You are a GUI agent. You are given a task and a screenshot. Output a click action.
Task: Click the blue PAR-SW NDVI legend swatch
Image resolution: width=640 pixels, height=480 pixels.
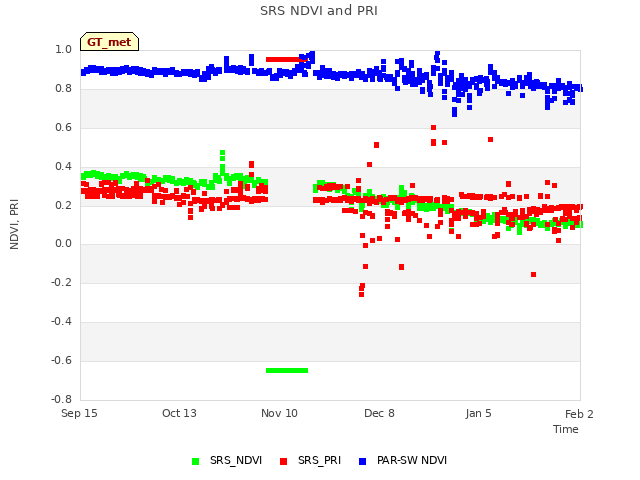(362, 461)
